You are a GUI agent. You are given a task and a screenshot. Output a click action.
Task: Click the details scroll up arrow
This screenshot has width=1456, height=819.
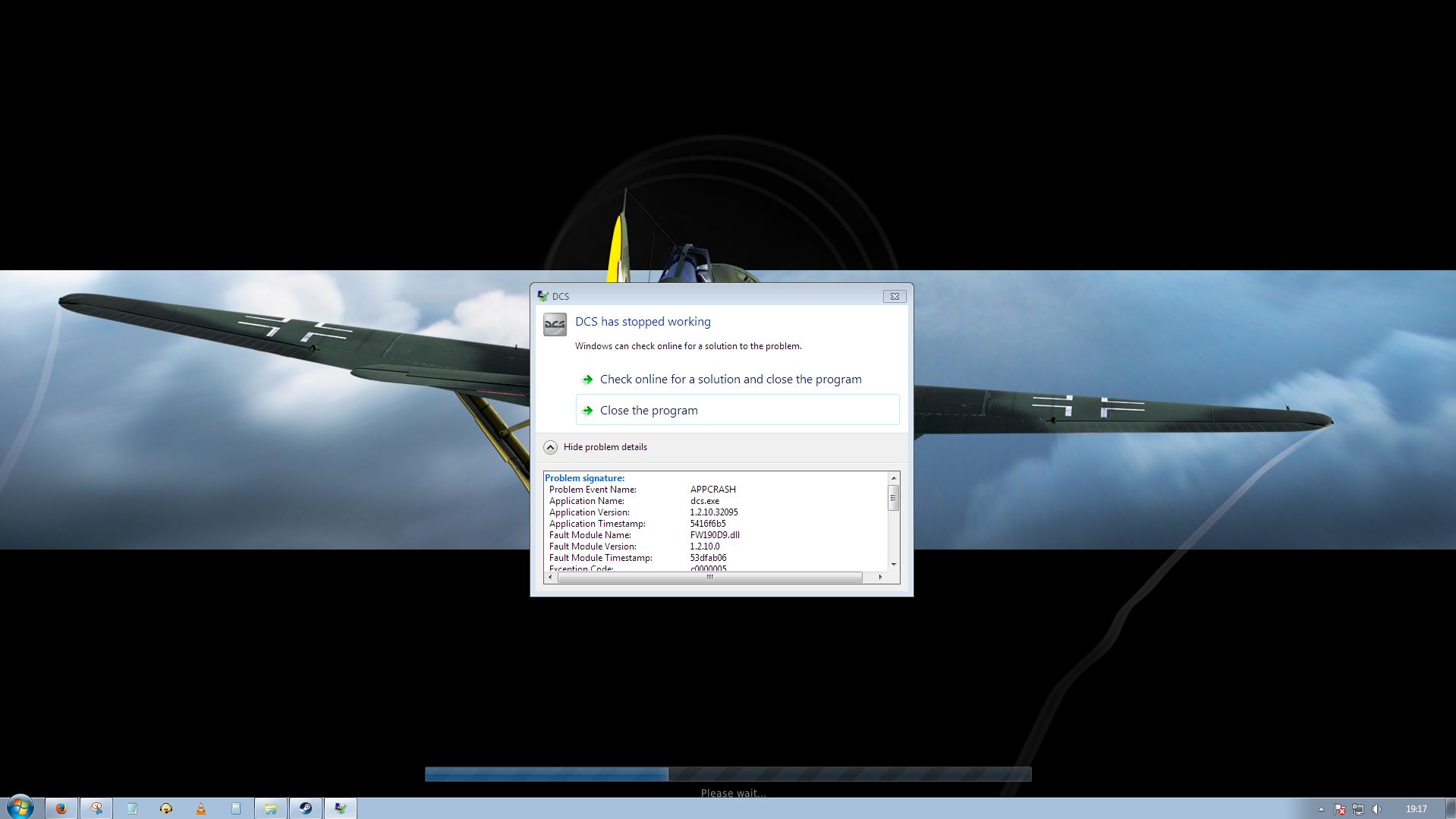pyautogui.click(x=894, y=478)
